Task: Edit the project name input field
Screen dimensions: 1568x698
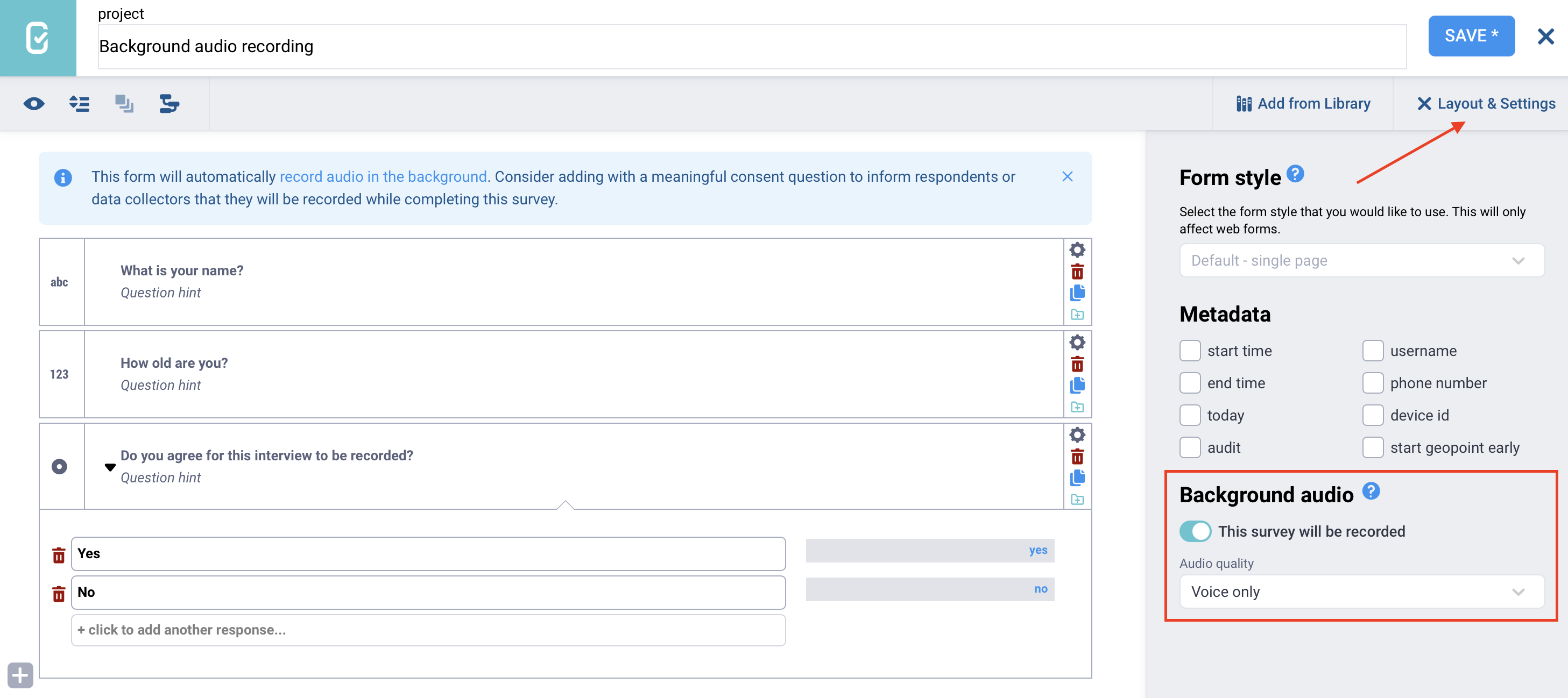Action: (752, 47)
